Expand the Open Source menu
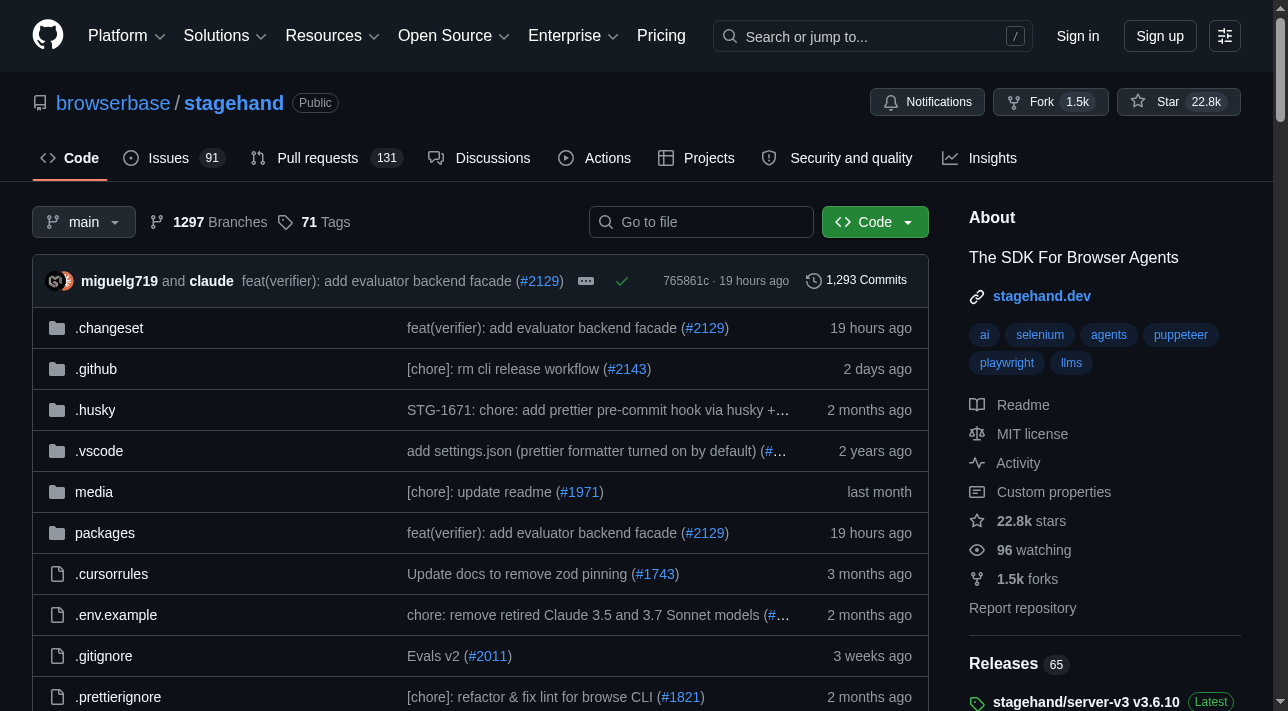Image resolution: width=1288 pixels, height=711 pixels. (x=454, y=36)
